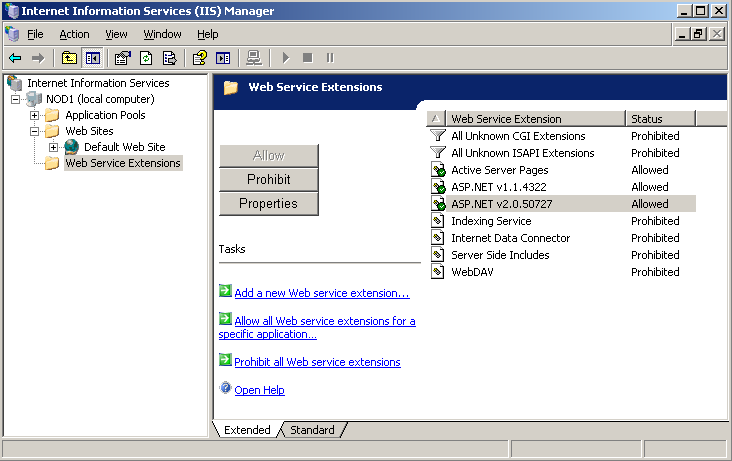Sort by Web Service Extension column header

coord(536,119)
